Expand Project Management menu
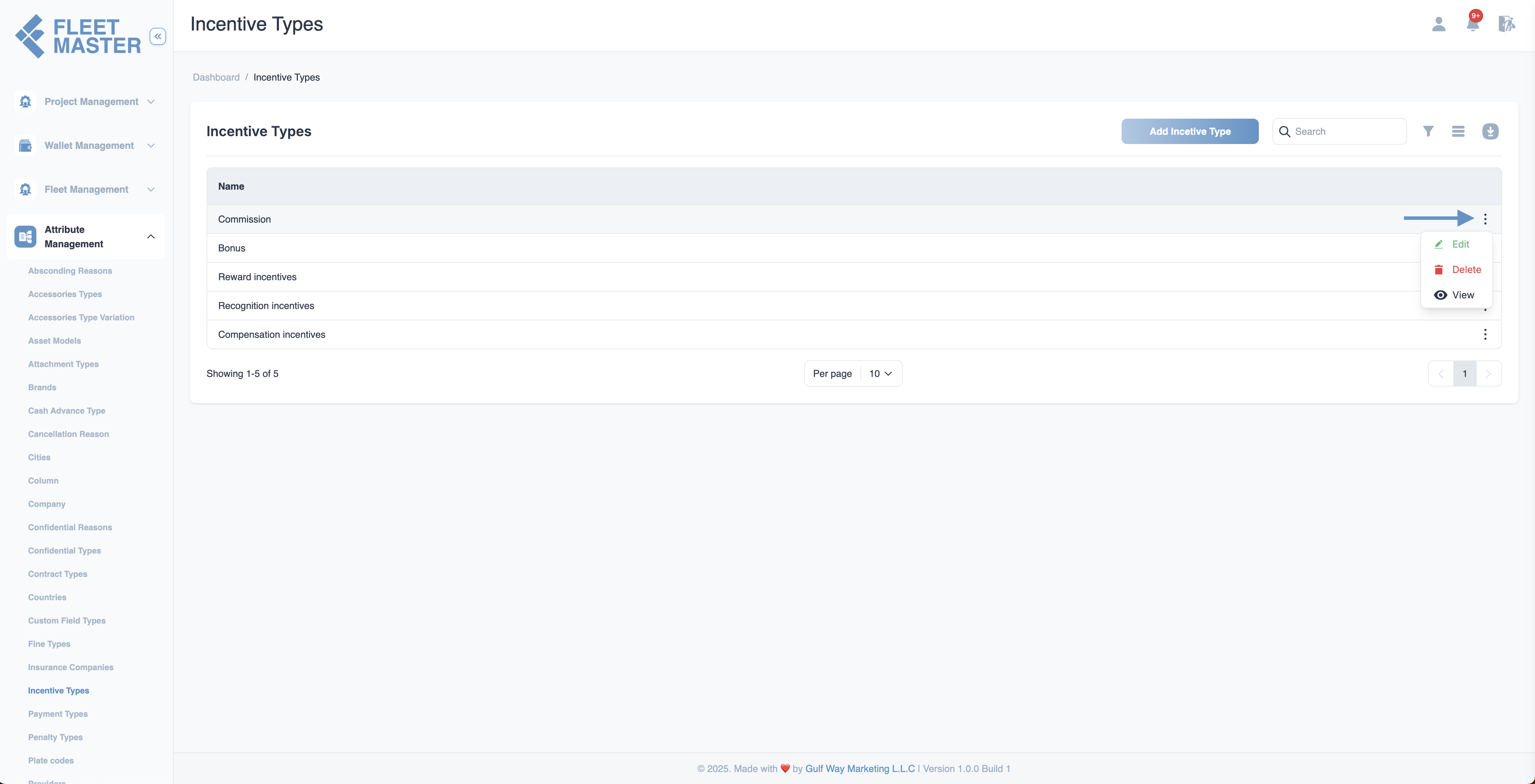 [x=151, y=102]
